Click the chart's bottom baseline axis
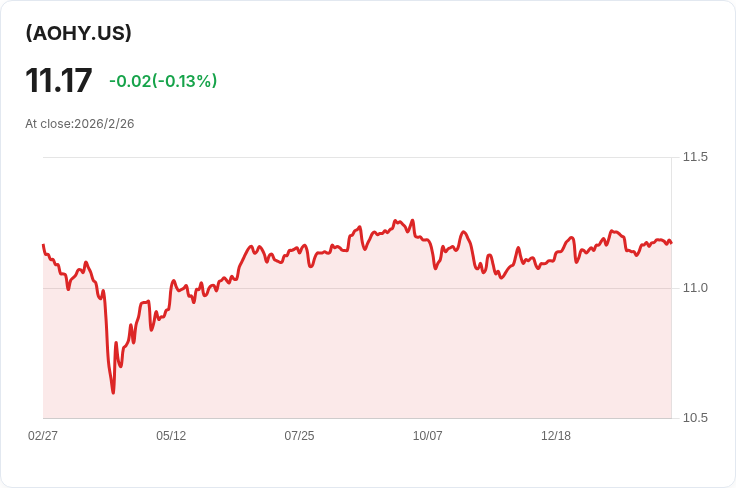This screenshot has height=488, width=736. (x=350, y=418)
